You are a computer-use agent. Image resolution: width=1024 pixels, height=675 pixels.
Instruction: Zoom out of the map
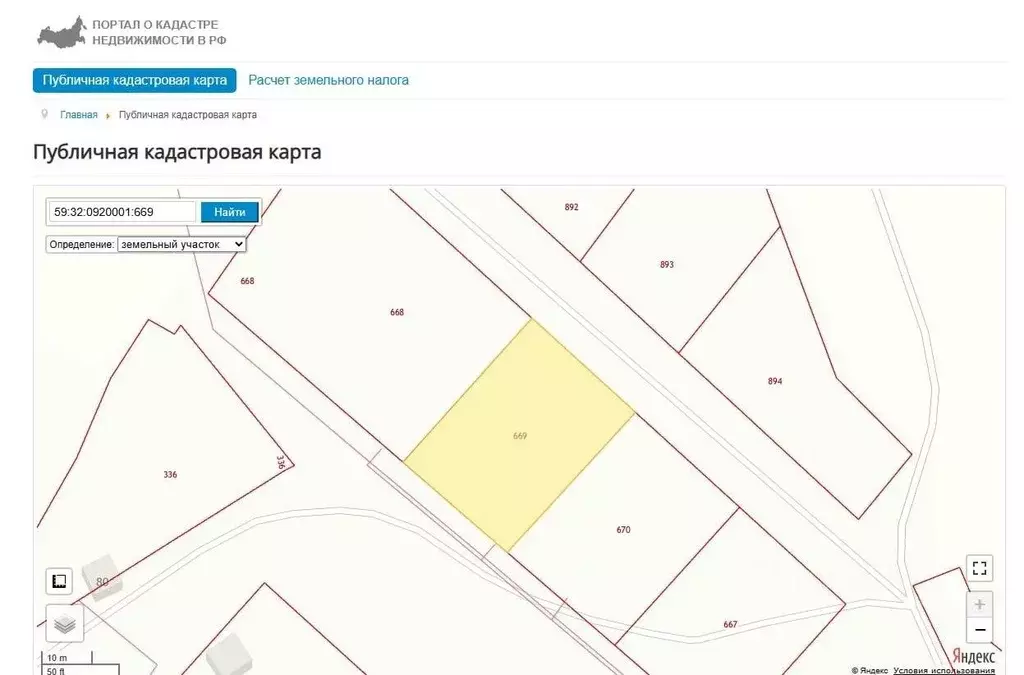(x=979, y=630)
